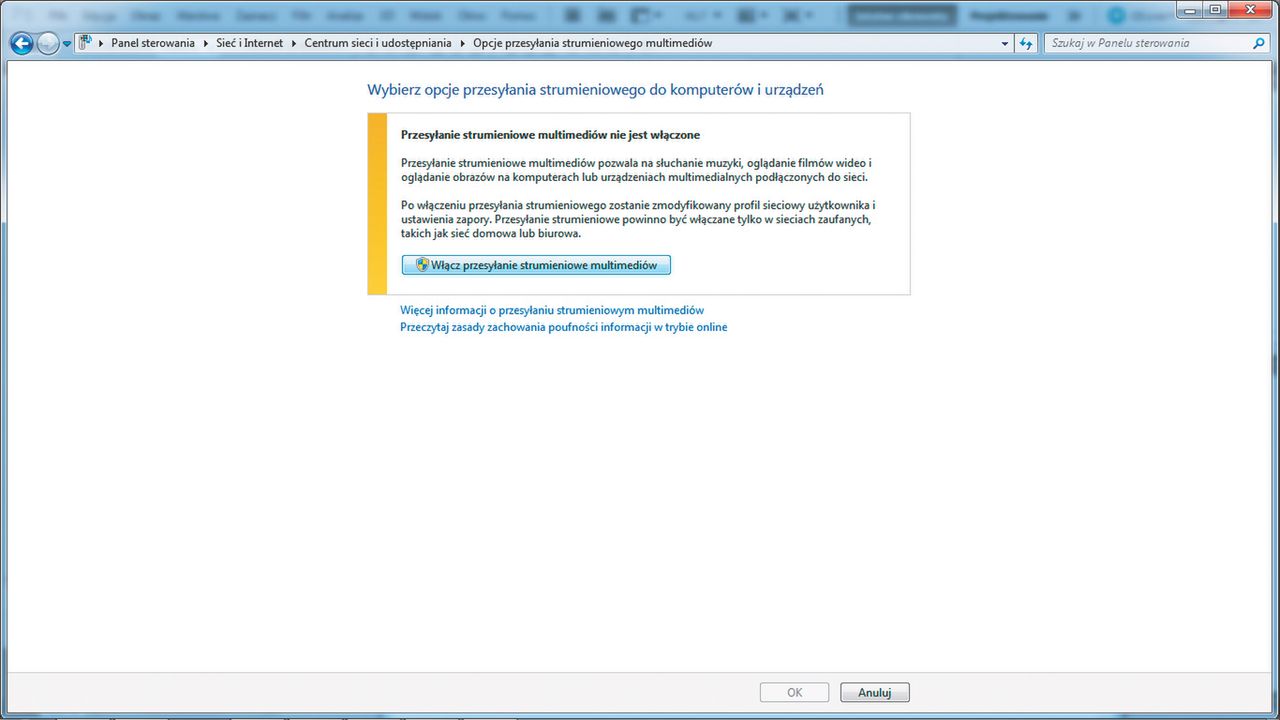The width and height of the screenshot is (1280, 720).
Task: Navigate to Panel sterowania breadcrumb
Action: pyautogui.click(x=153, y=44)
